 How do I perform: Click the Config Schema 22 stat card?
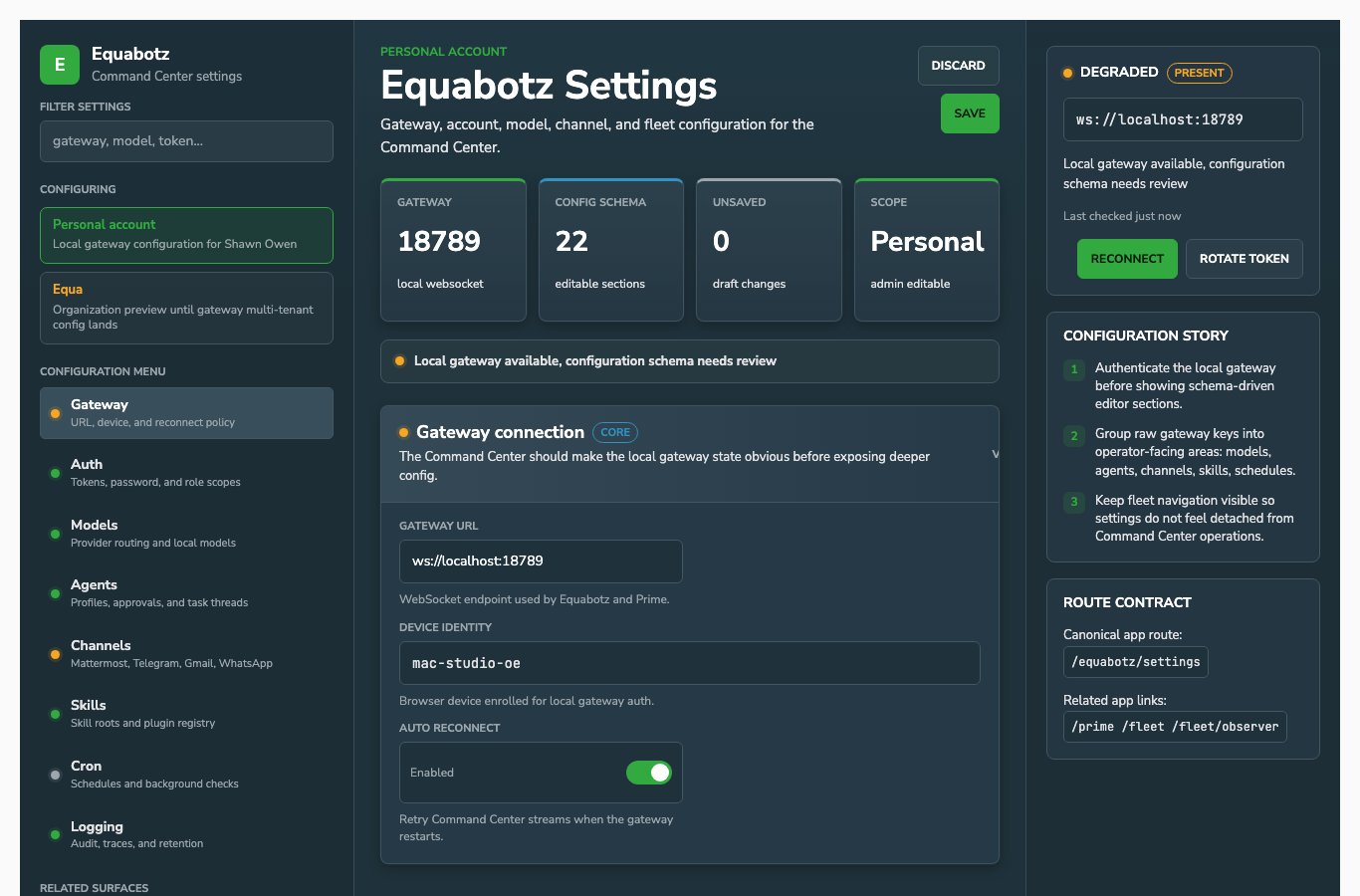pyautogui.click(x=610, y=250)
